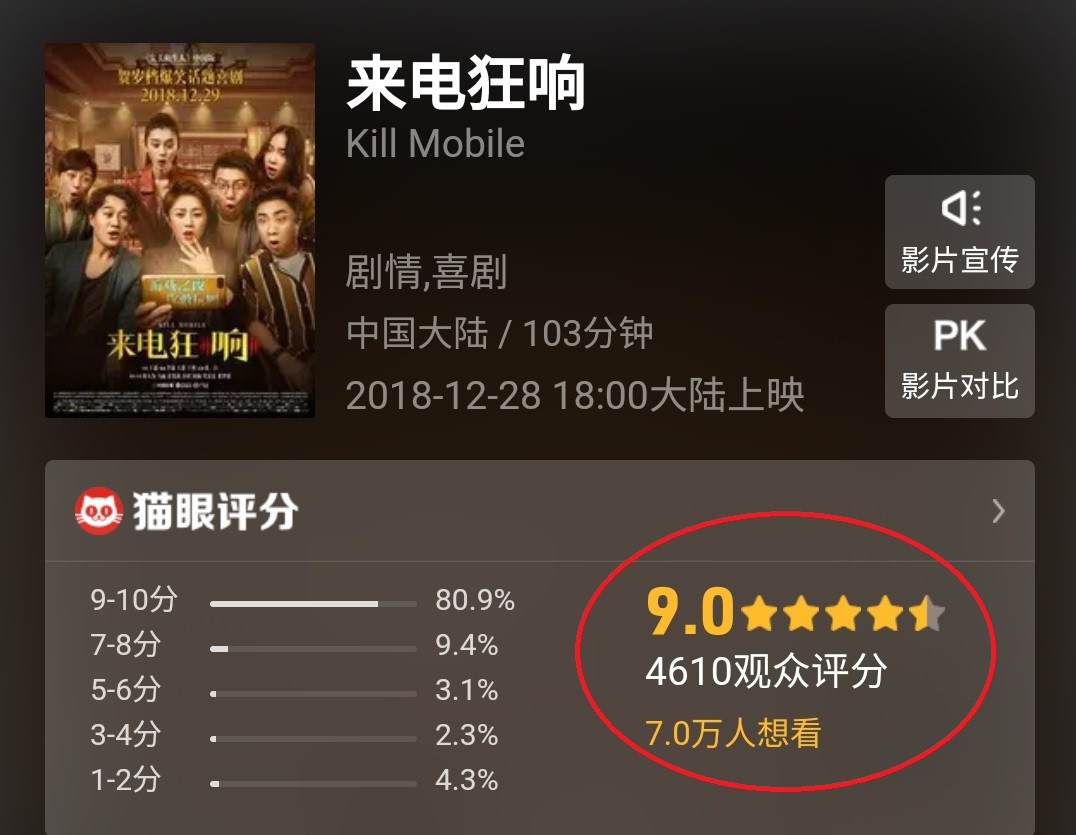The width and height of the screenshot is (1076, 835).
Task: Tap the half-filled fifth rating star
Action: (x=927, y=613)
